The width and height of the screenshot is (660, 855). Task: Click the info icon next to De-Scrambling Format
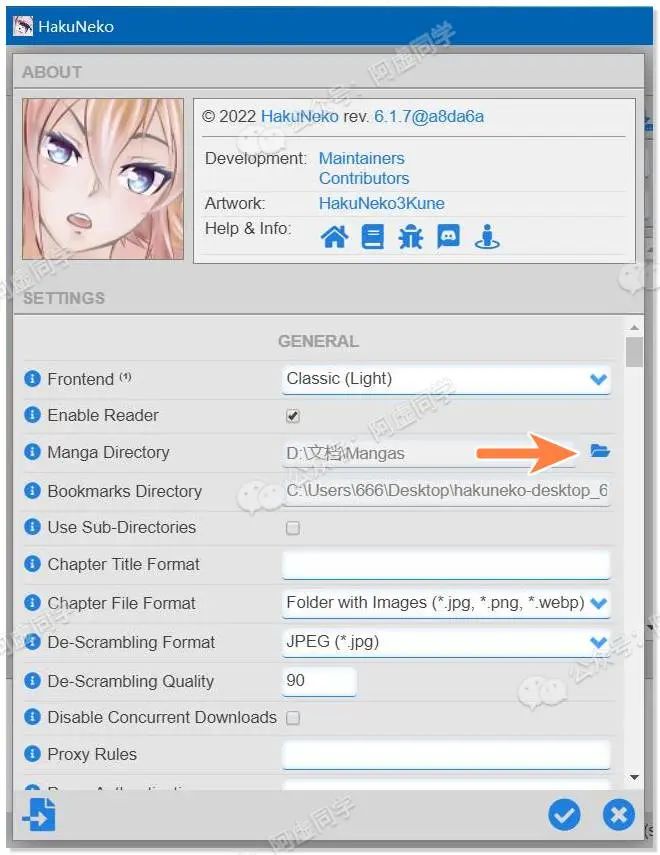(32, 642)
